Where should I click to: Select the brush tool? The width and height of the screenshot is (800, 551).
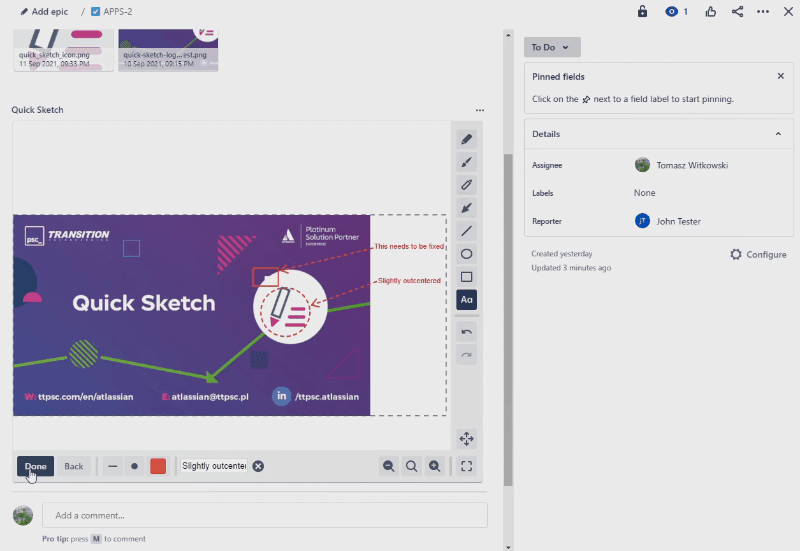(466, 162)
